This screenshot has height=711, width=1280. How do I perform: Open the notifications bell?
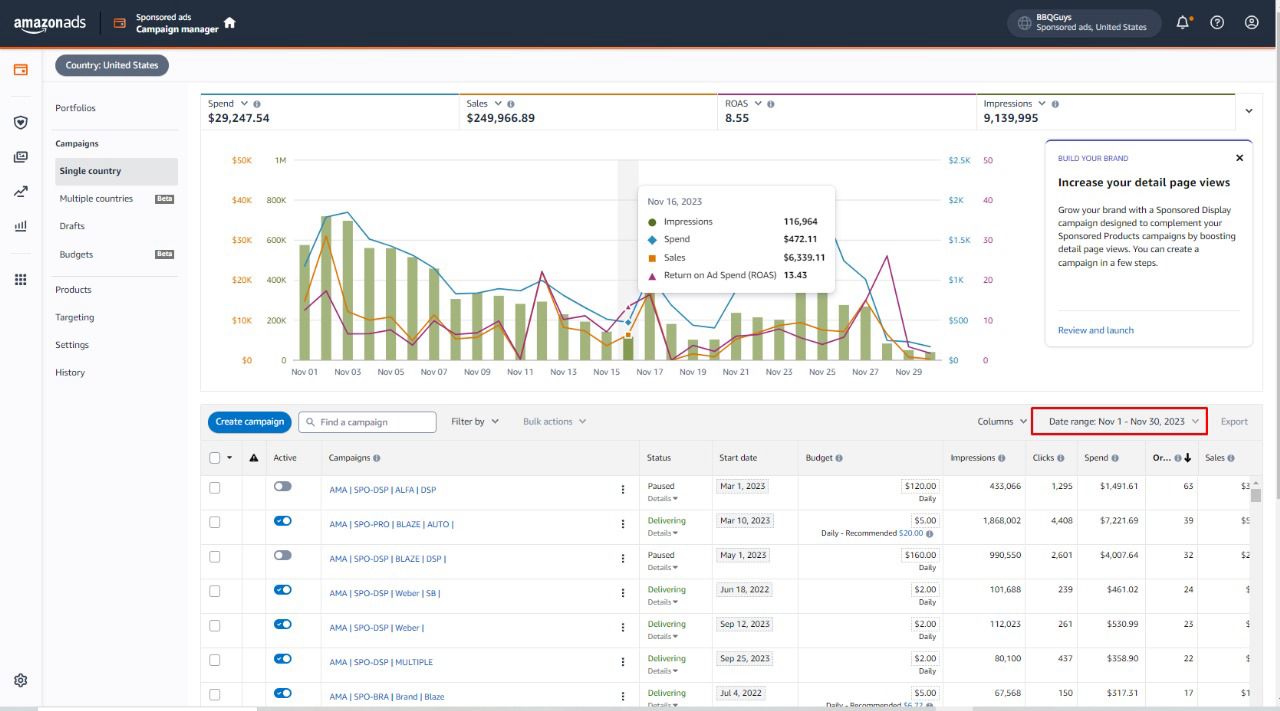click(x=1184, y=22)
